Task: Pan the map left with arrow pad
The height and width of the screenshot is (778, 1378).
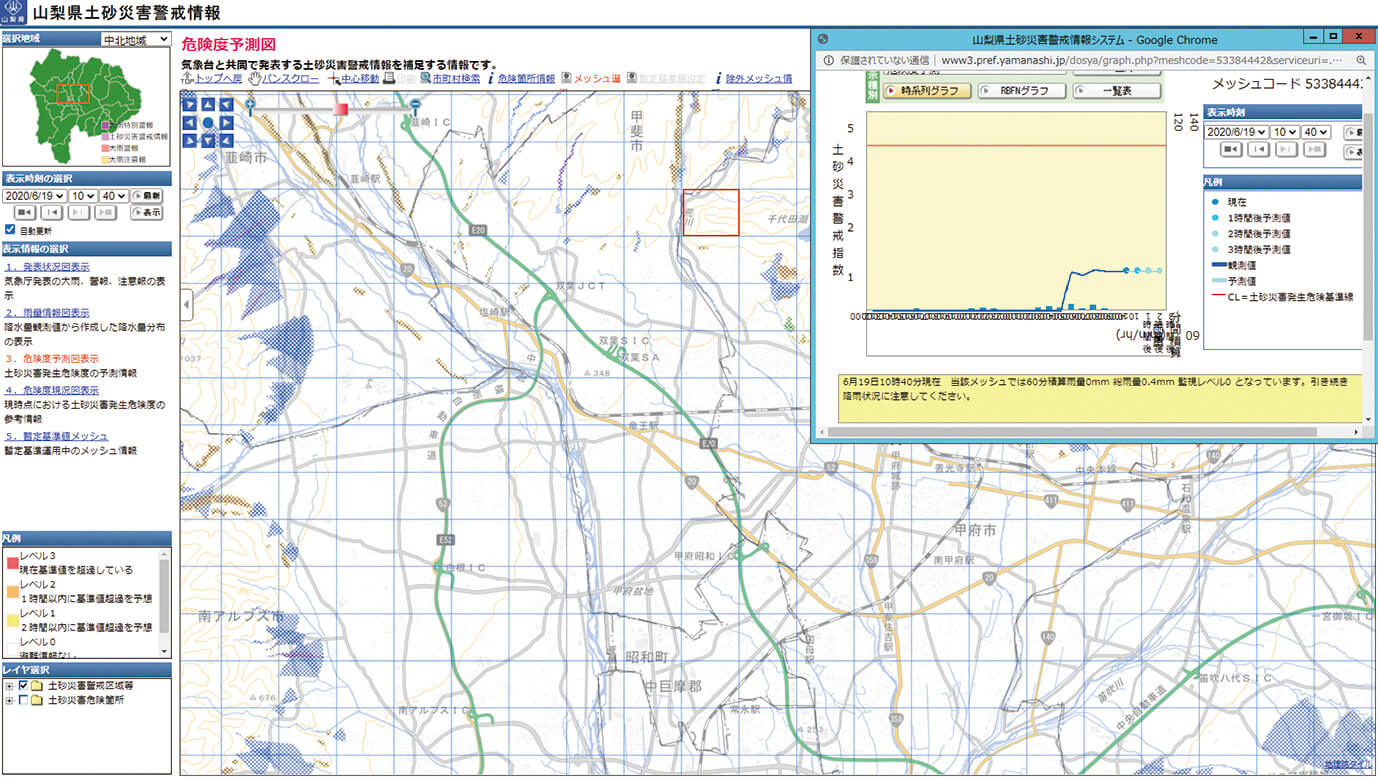Action: [190, 123]
